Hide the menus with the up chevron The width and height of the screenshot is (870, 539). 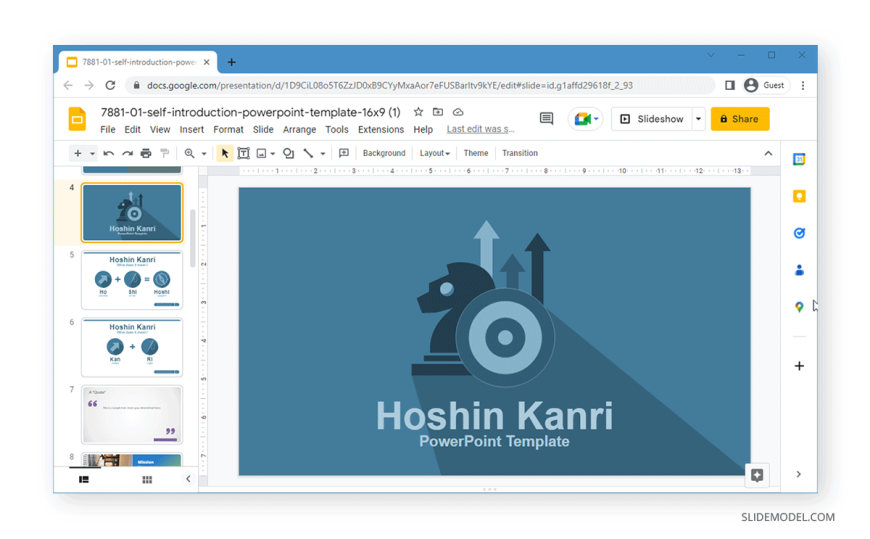768,154
